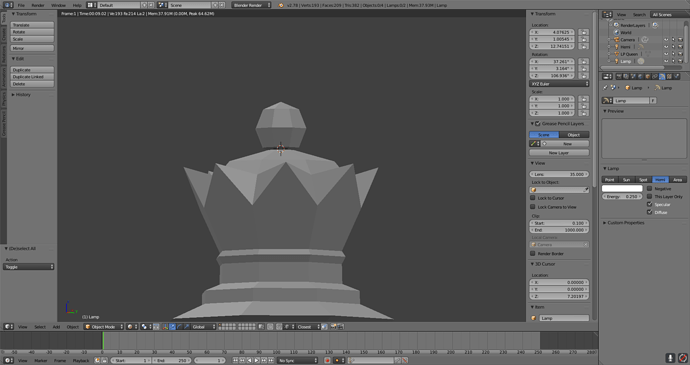Open the XYZ Euler rotation mode dropdown
Screen dimensions: 690x365
tap(559, 84)
